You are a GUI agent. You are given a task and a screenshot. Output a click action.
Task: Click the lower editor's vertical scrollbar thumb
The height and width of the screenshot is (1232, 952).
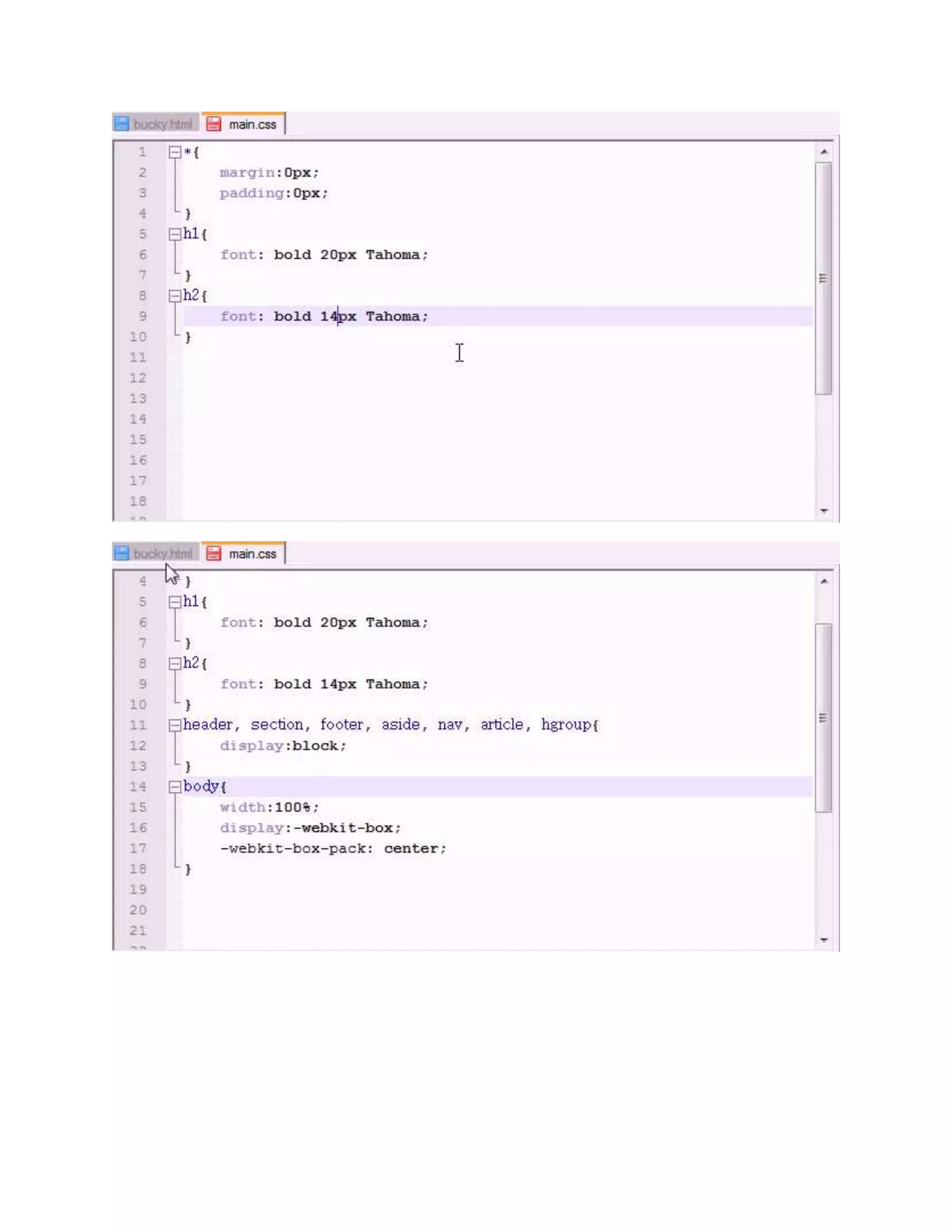(824, 717)
